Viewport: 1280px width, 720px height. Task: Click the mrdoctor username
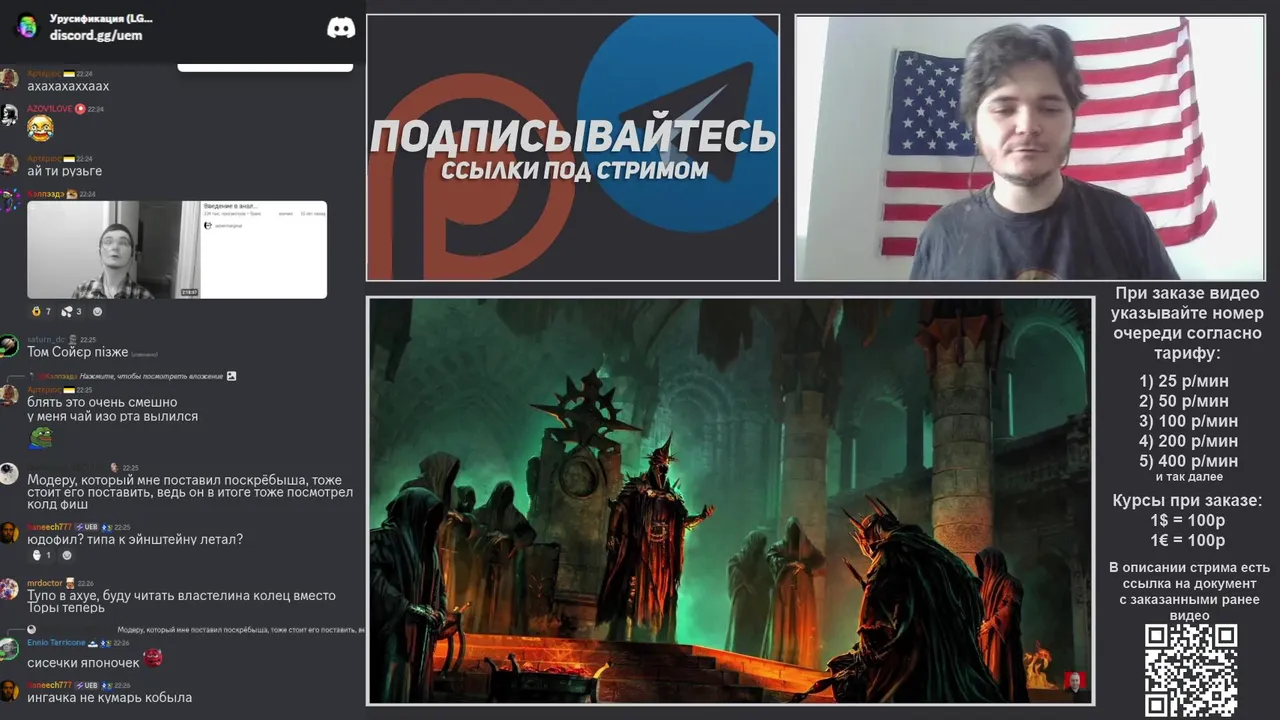[x=45, y=583]
